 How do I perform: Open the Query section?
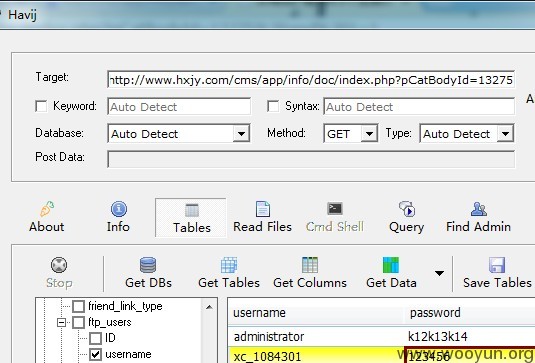pos(406,218)
